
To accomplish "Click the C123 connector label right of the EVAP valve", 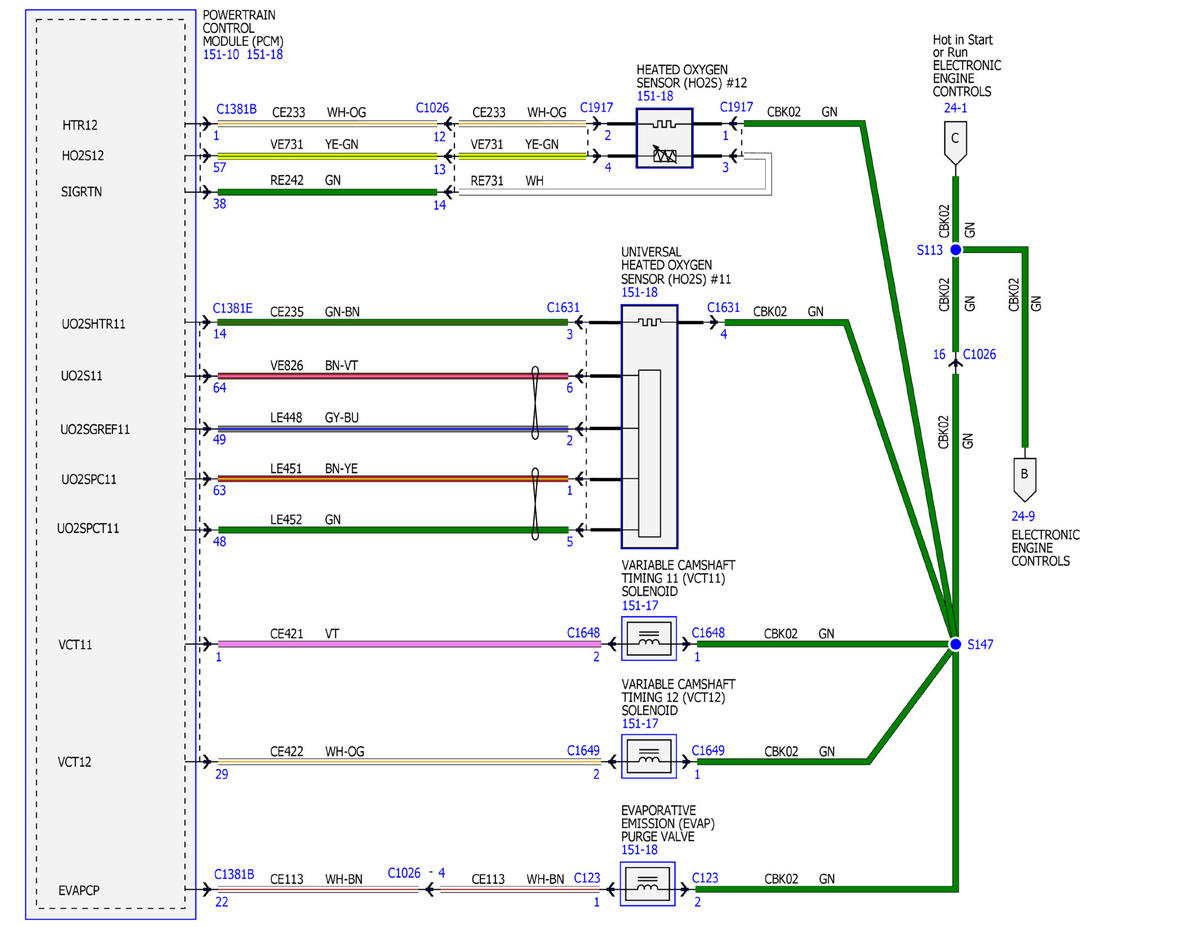I will [705, 878].
